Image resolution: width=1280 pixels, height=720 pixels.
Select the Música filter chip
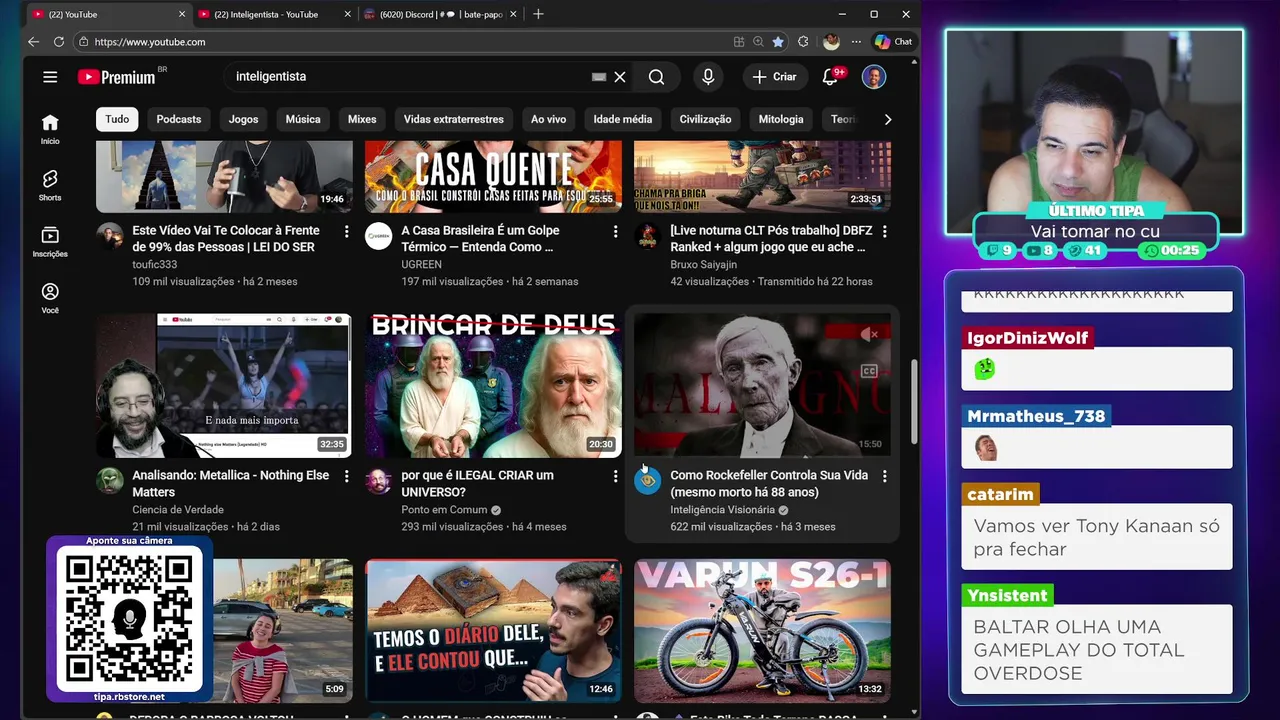pos(303,119)
